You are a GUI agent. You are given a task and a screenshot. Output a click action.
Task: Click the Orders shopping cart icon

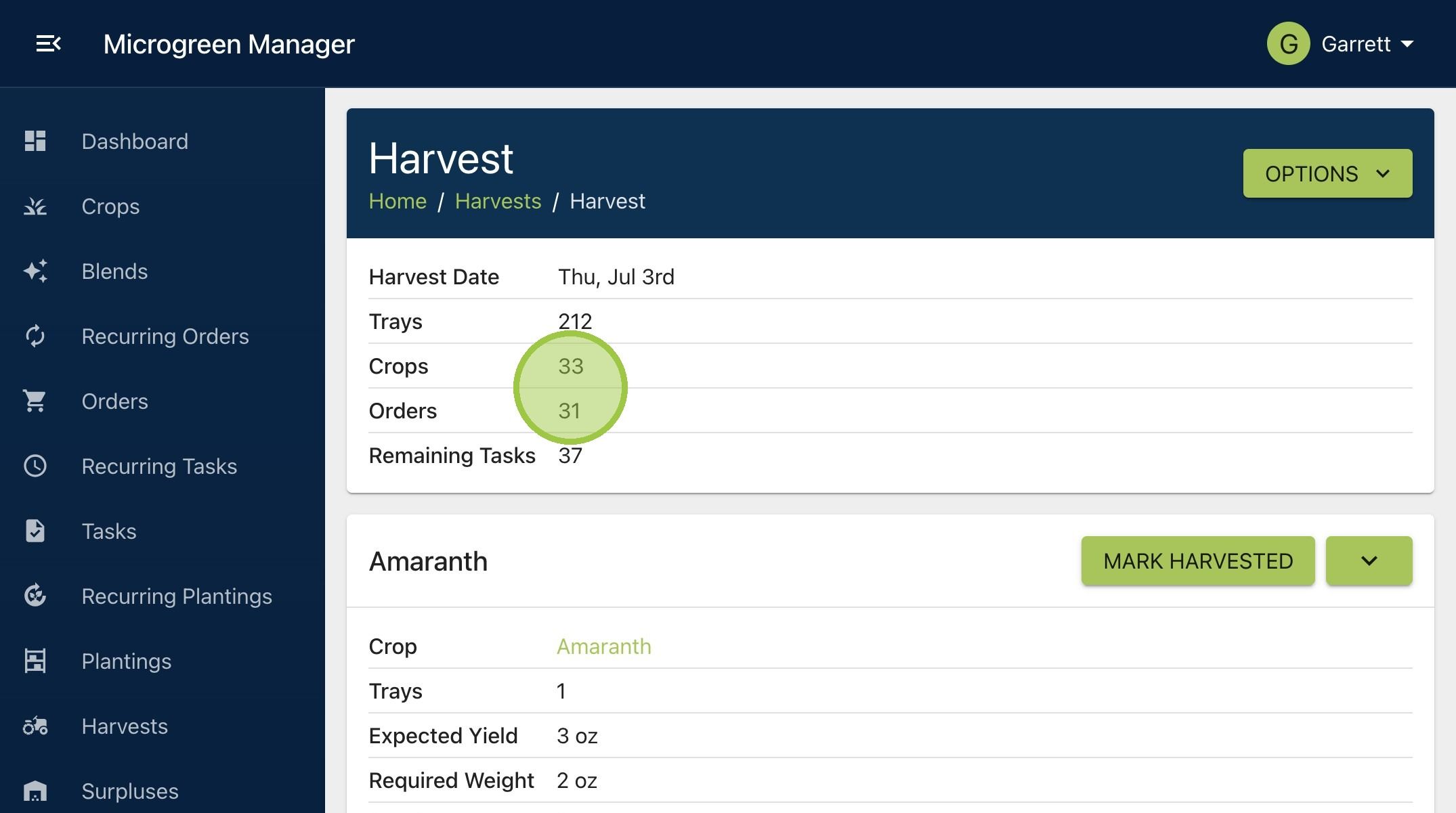pyautogui.click(x=35, y=401)
